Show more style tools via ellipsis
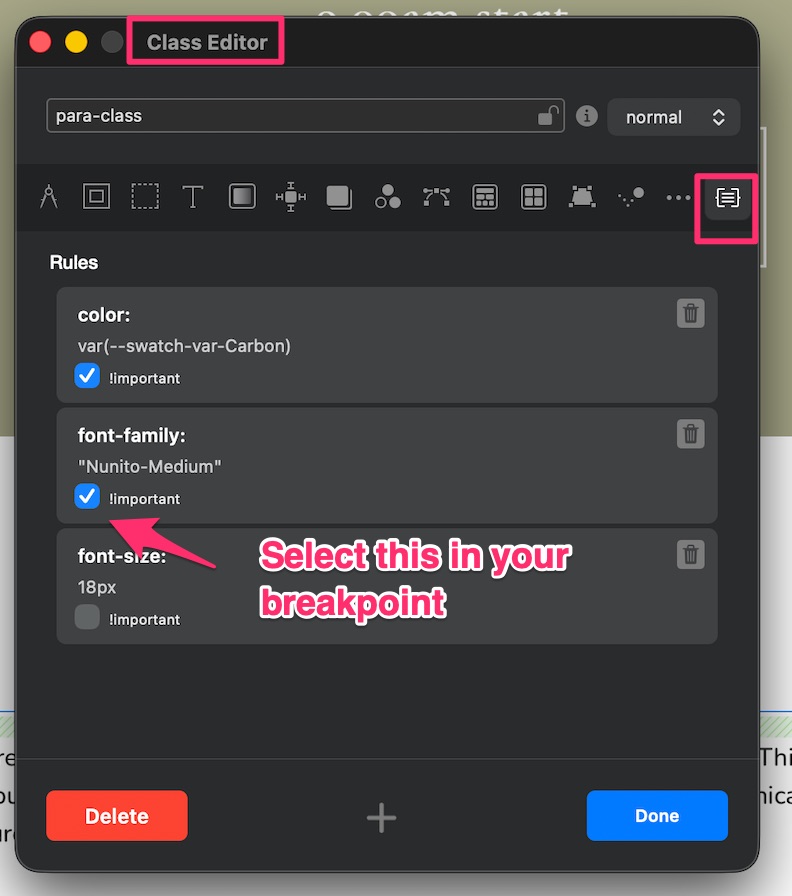792x896 pixels. (x=679, y=197)
